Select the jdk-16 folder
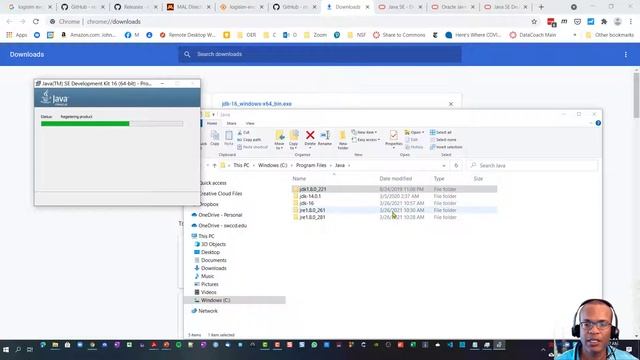This screenshot has width=640, height=360. point(307,203)
